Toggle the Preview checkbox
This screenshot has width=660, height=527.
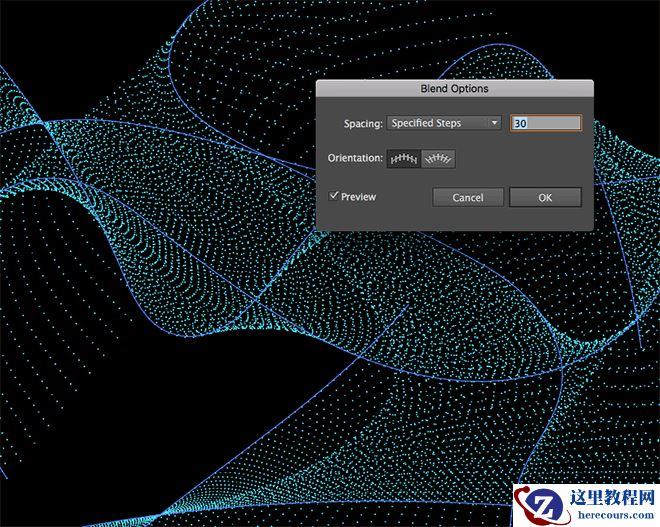pyautogui.click(x=334, y=196)
